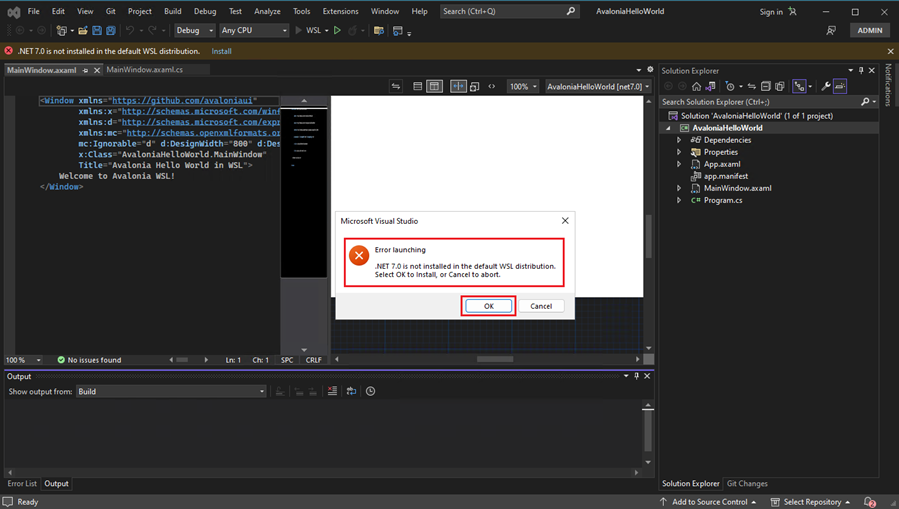Start debugging with the WSL button
The height and width of the screenshot is (509, 899).
(308, 30)
